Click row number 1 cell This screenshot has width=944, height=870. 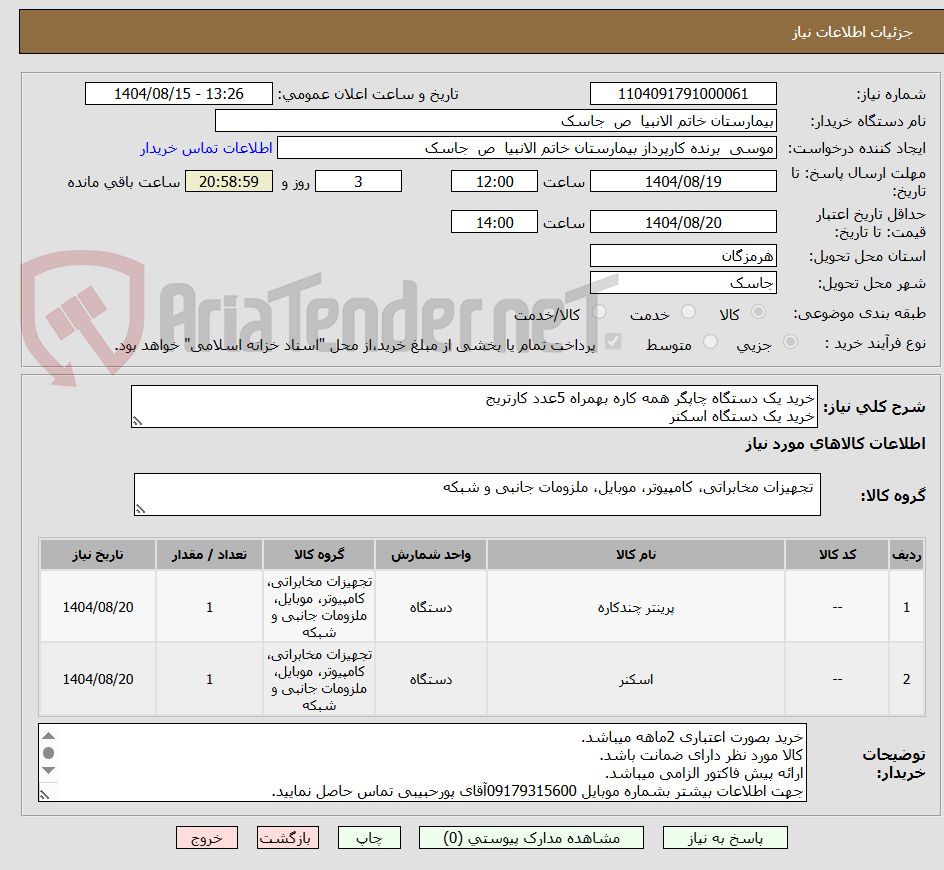907,607
